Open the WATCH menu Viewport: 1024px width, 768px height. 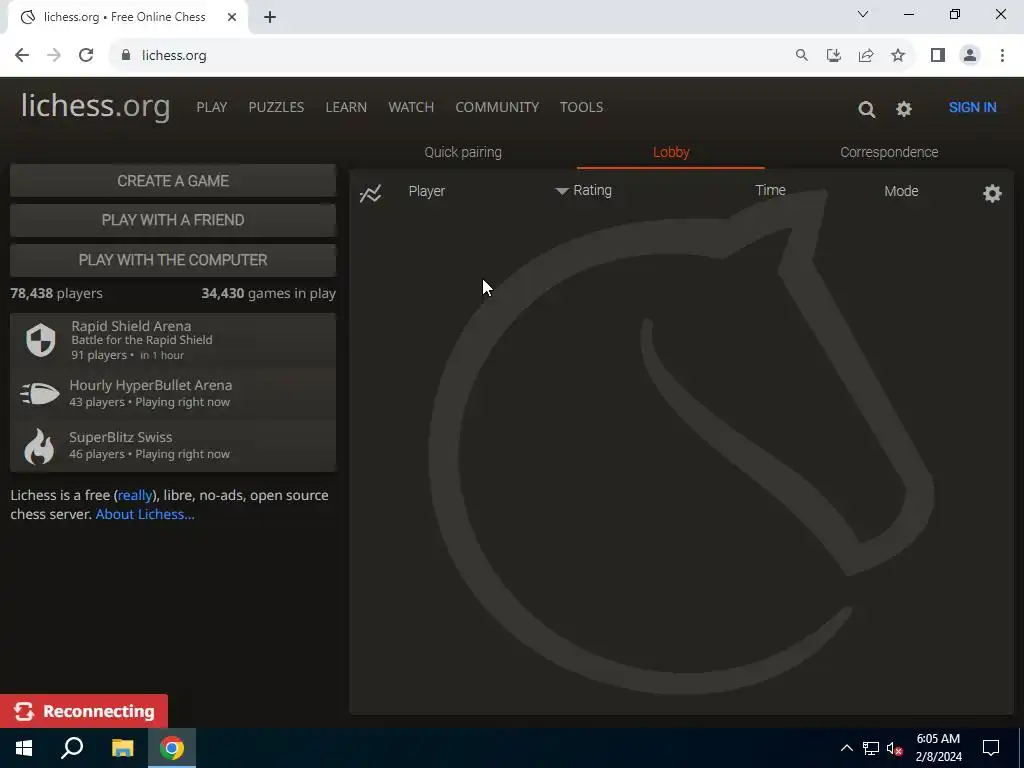coord(411,107)
